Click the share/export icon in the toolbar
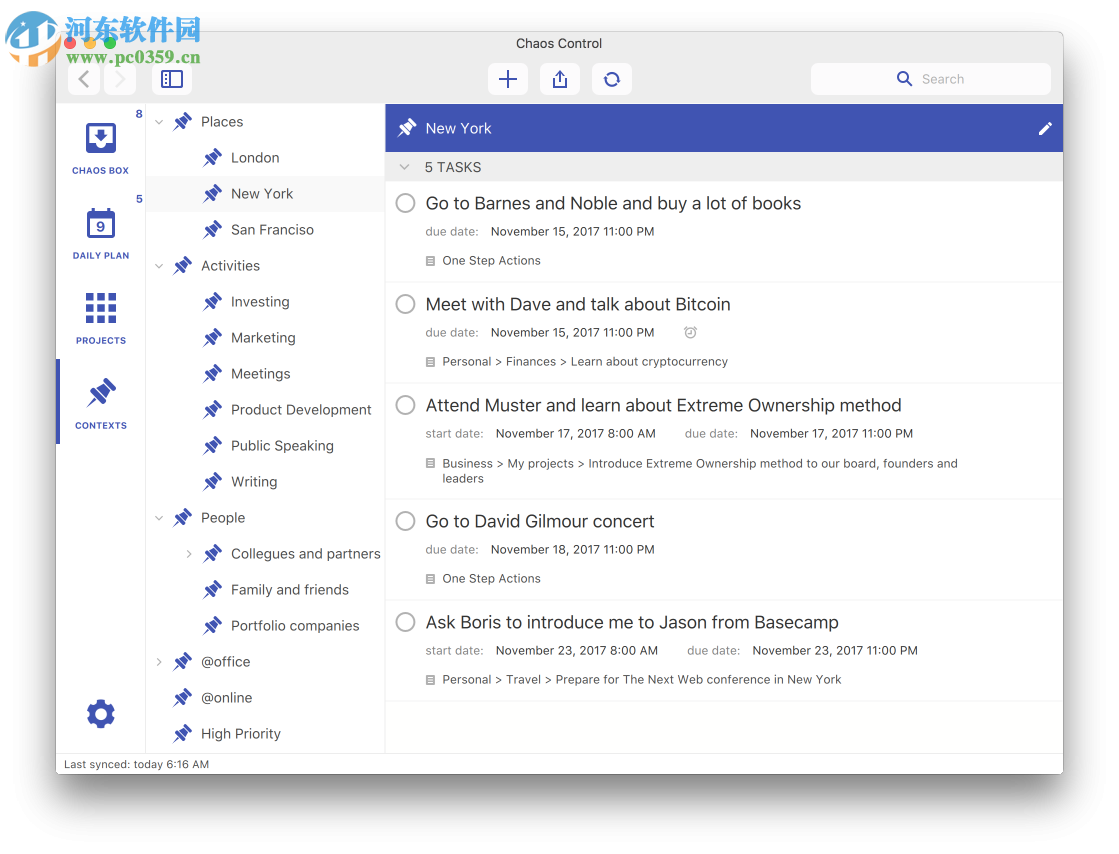 coord(559,79)
